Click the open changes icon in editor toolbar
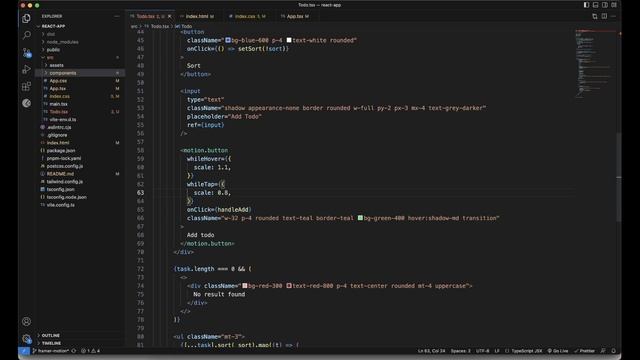This screenshot has height=360, width=640. (595, 16)
